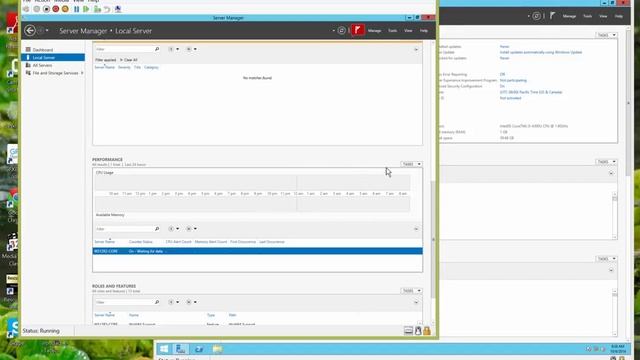Open Manage menu in background Server Manager
Viewport: 640px width, 360px height.
[x=569, y=16]
